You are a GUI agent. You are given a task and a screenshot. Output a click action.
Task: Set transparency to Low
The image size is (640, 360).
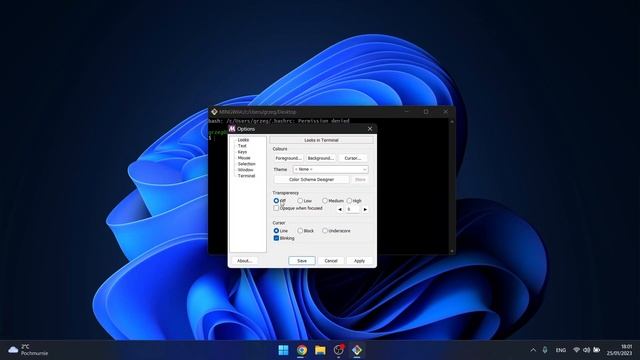(x=300, y=201)
